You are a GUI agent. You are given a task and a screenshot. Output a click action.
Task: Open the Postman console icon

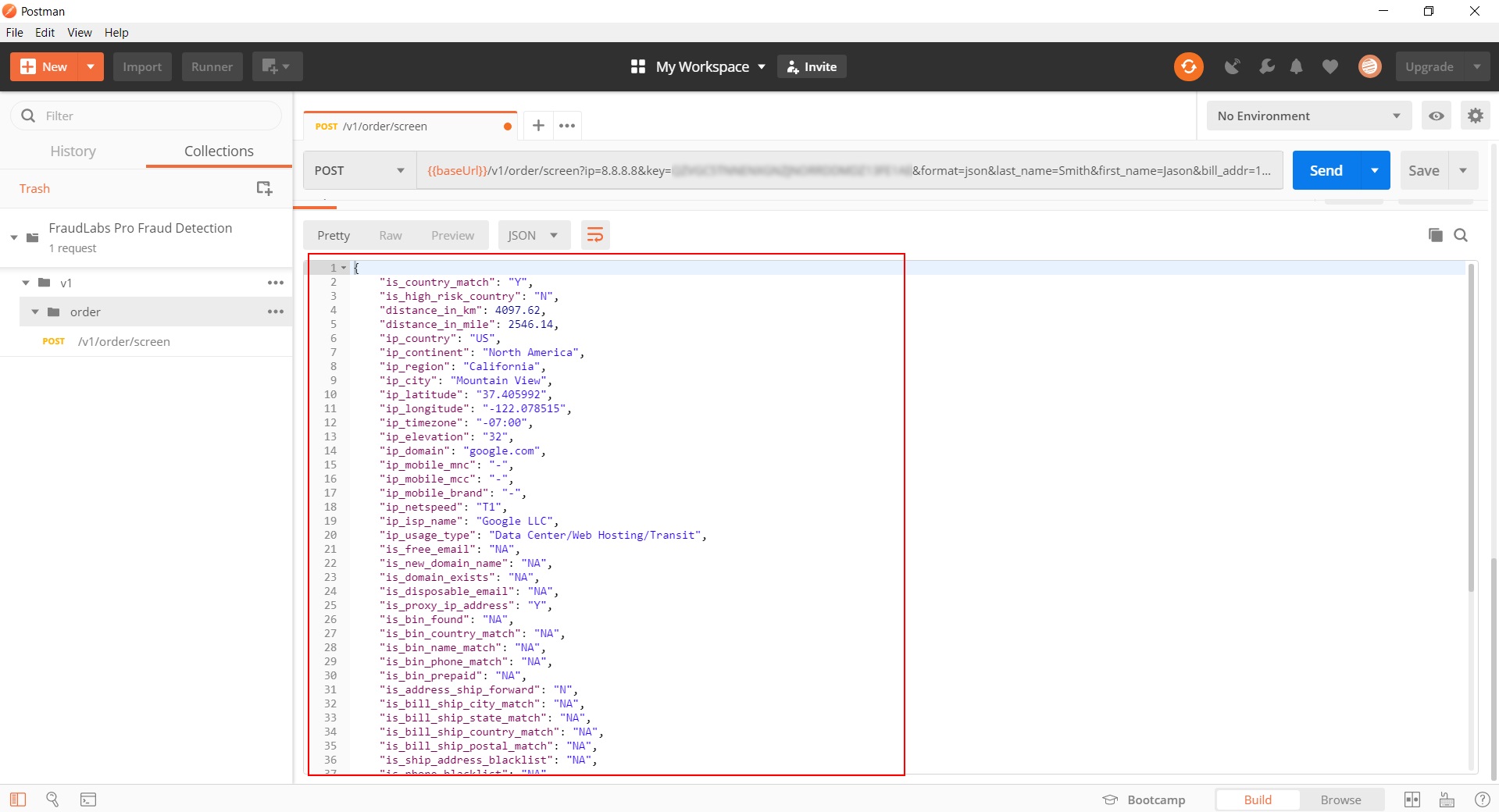[88, 800]
